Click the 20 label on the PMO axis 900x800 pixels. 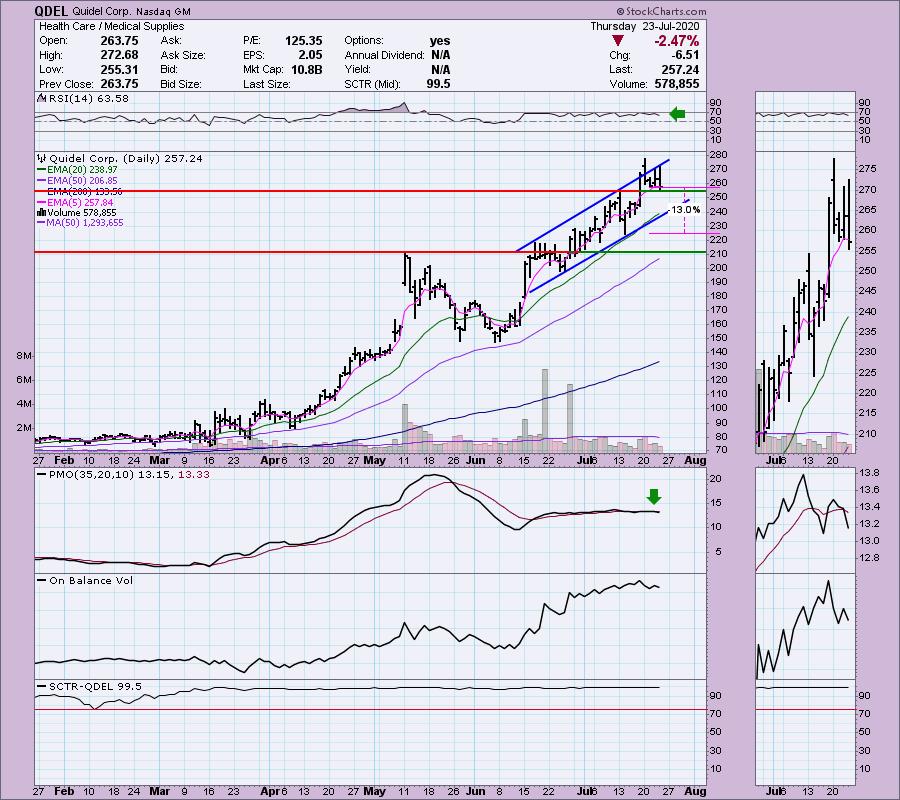point(716,479)
